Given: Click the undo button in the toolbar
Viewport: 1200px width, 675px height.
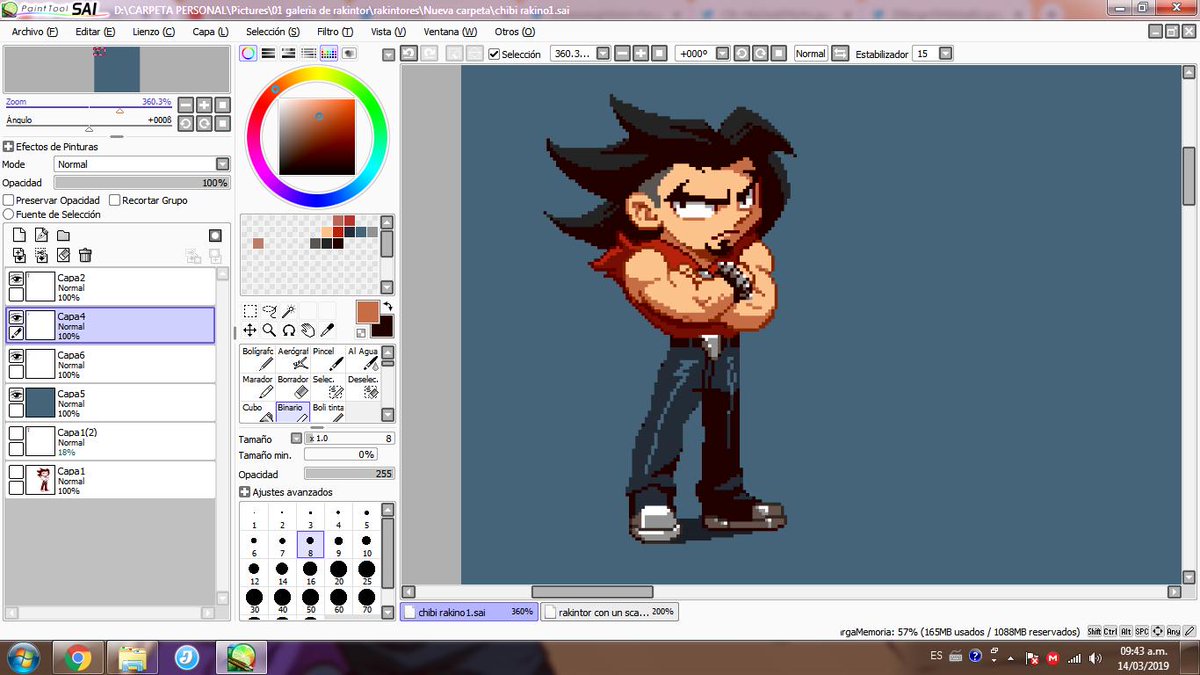Looking at the screenshot, I should 409,53.
